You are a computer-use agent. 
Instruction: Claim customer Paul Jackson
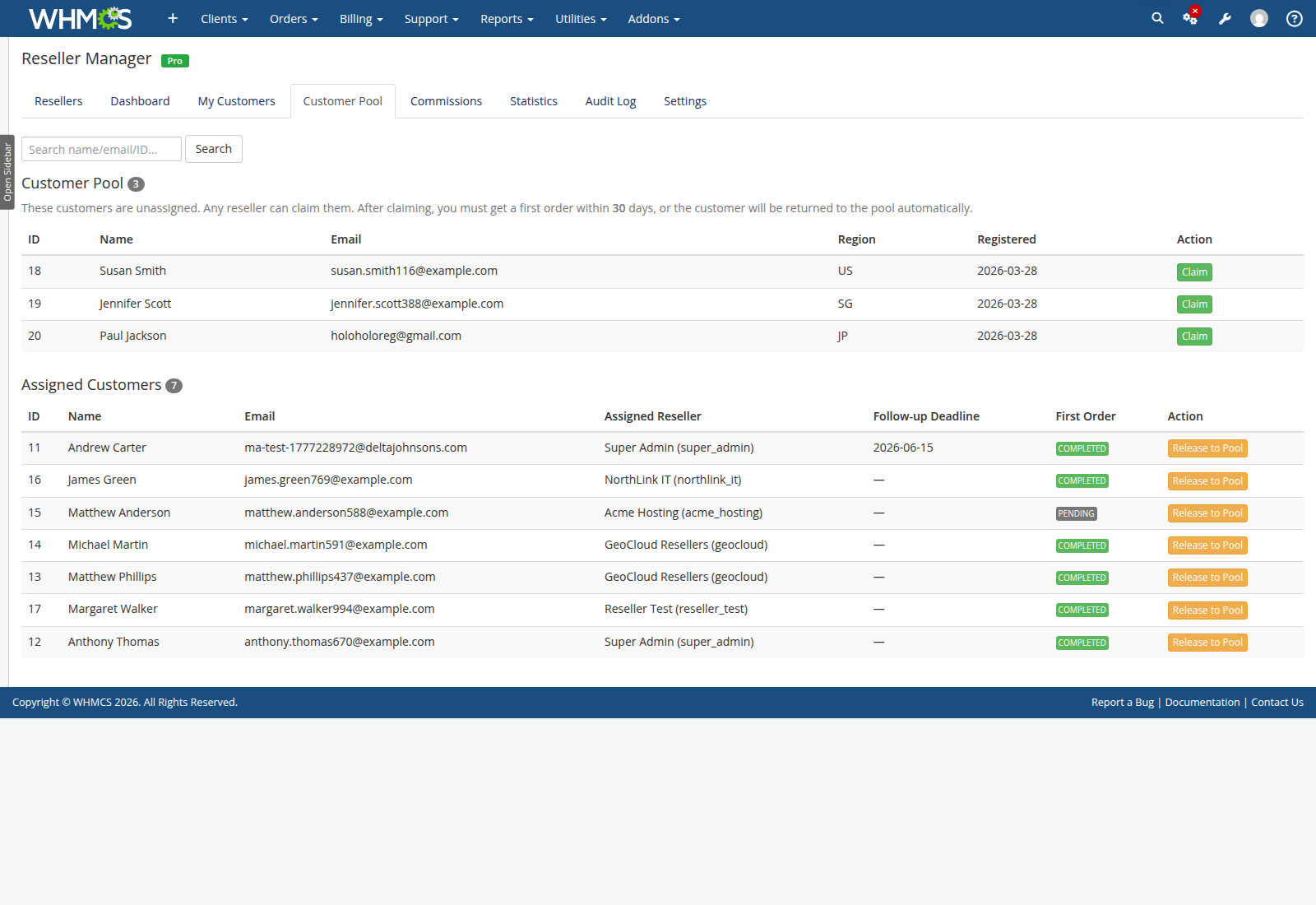[1194, 336]
